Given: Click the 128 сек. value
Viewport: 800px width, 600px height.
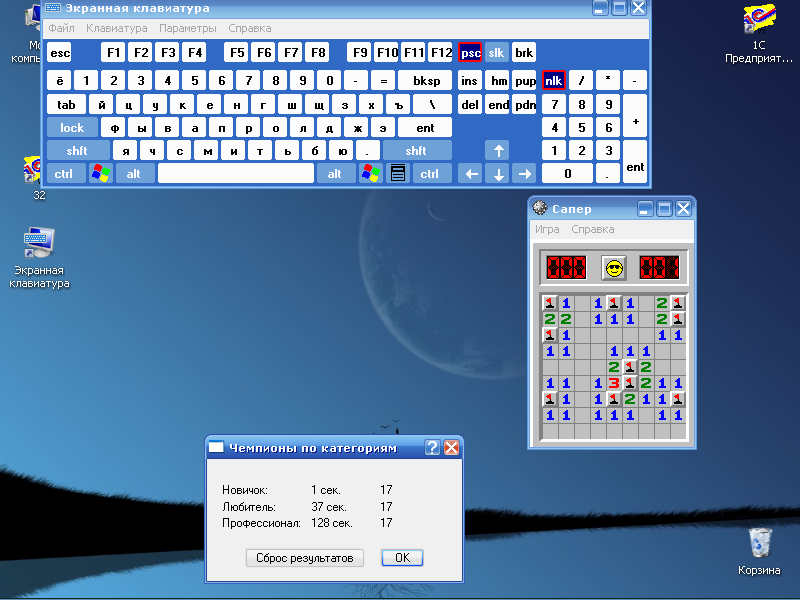Looking at the screenshot, I should click(332, 523).
